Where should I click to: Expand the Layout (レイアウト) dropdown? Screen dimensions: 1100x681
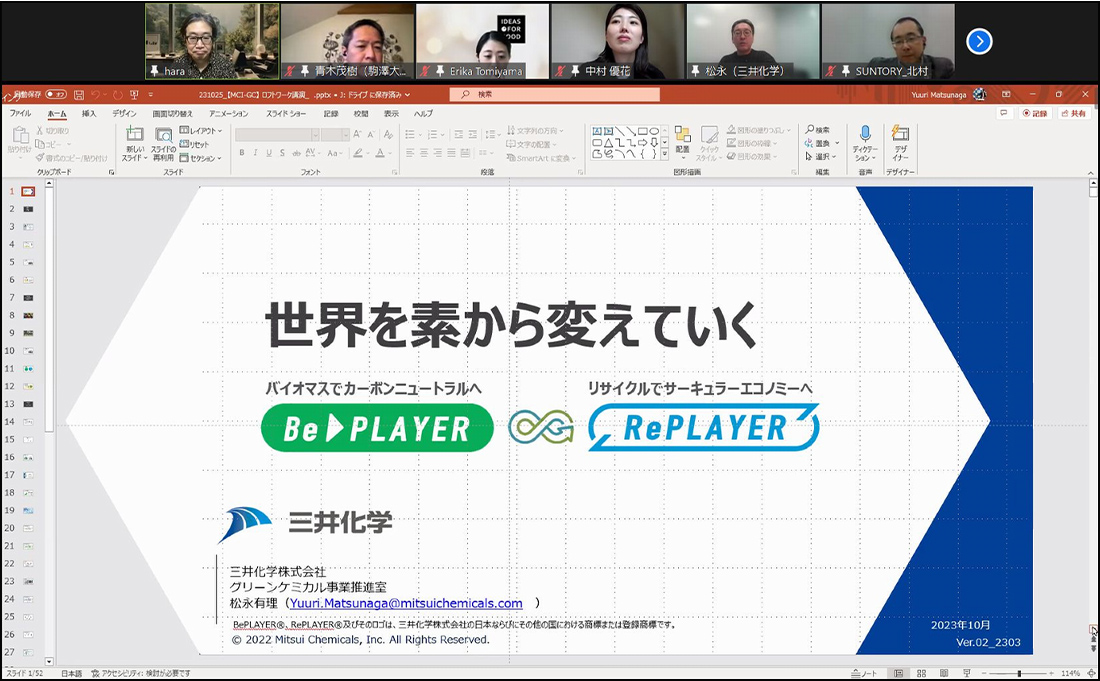(x=202, y=131)
